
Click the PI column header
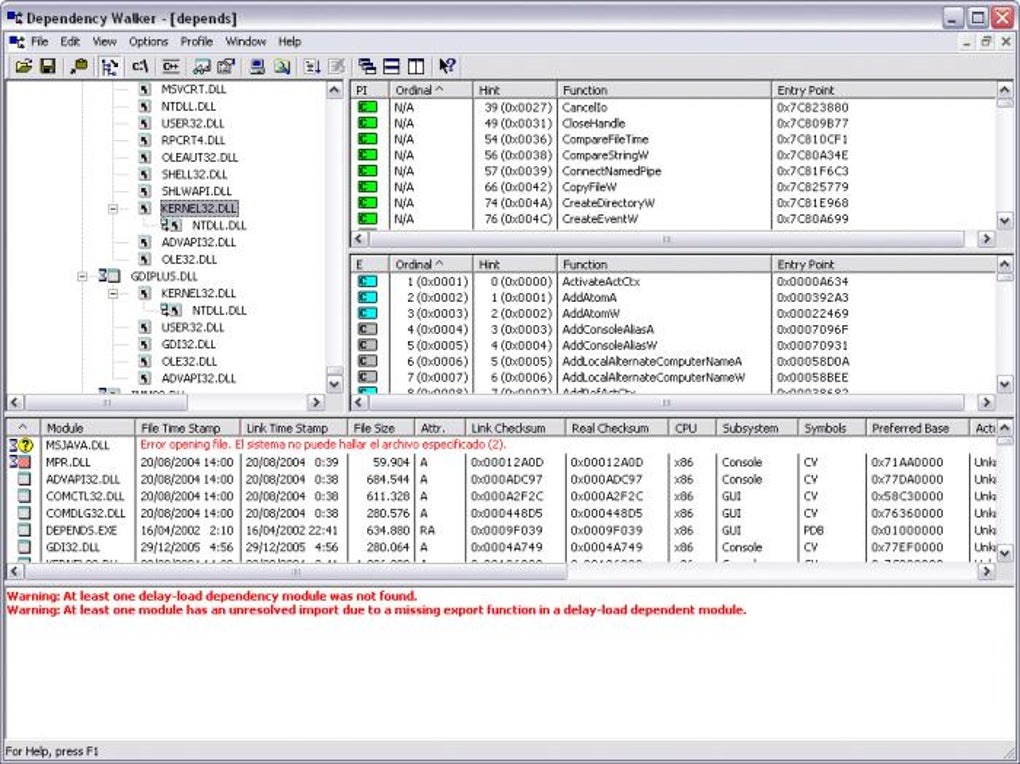(x=369, y=90)
